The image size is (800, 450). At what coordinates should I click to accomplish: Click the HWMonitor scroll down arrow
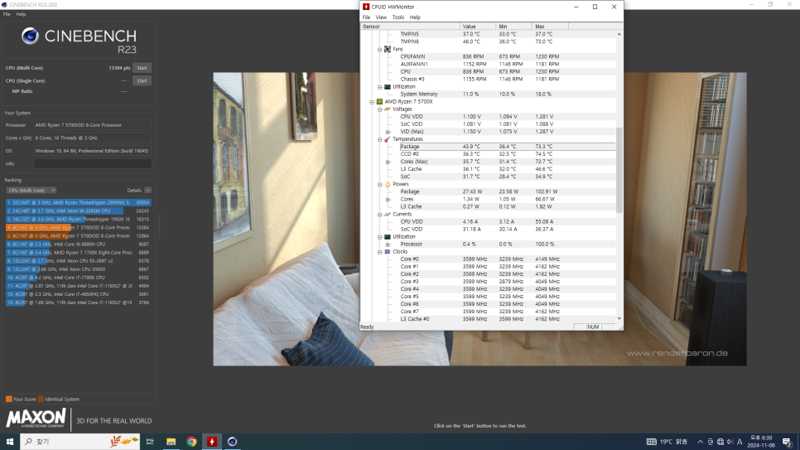pos(619,318)
